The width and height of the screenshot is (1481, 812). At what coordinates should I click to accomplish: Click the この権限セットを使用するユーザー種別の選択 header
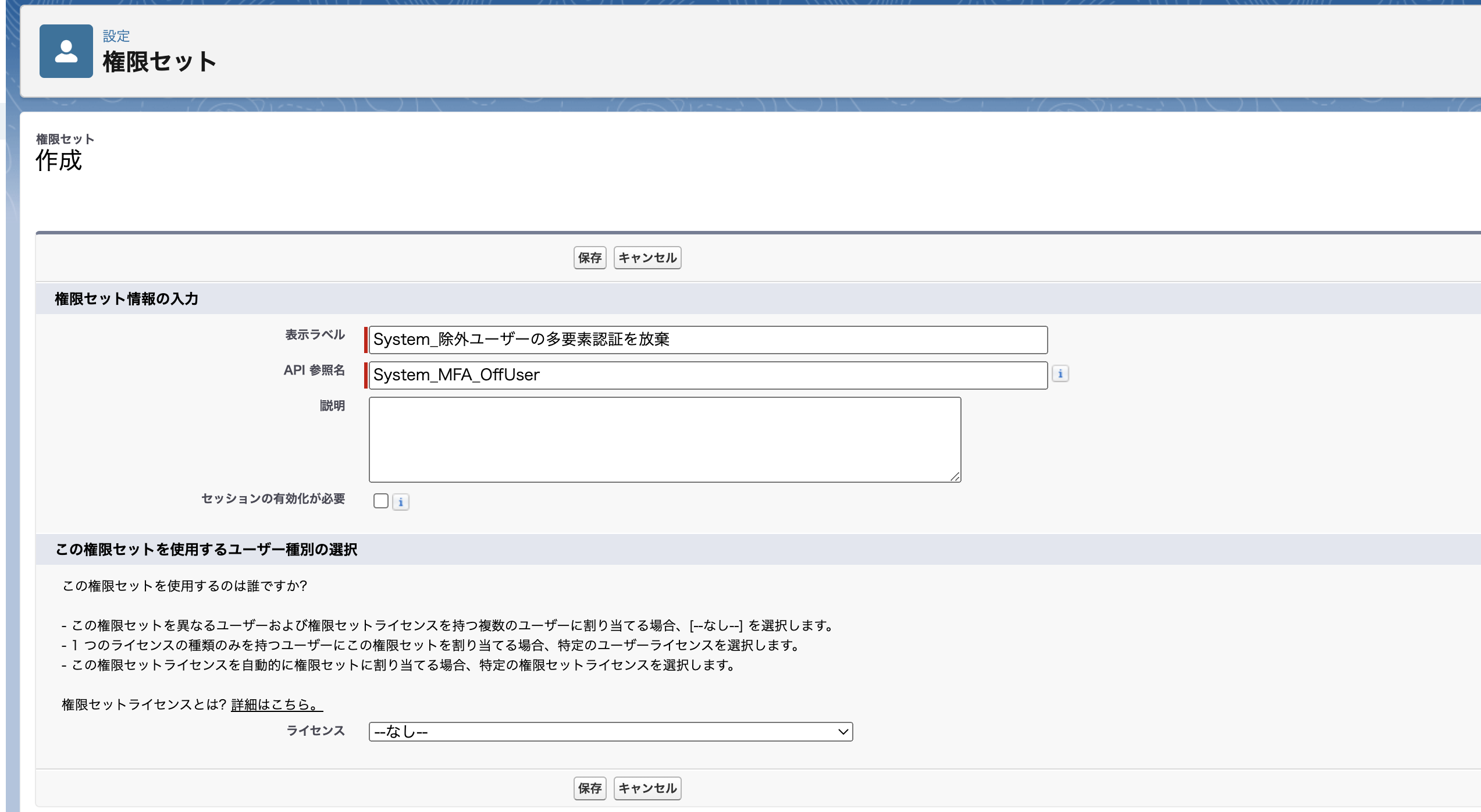coord(207,549)
